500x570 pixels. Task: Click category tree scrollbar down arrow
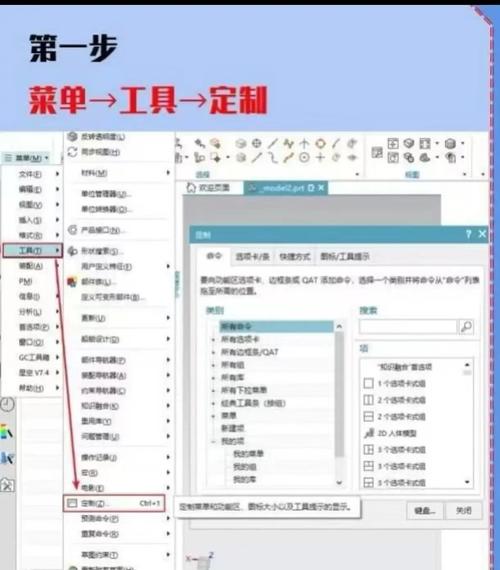click(x=339, y=483)
